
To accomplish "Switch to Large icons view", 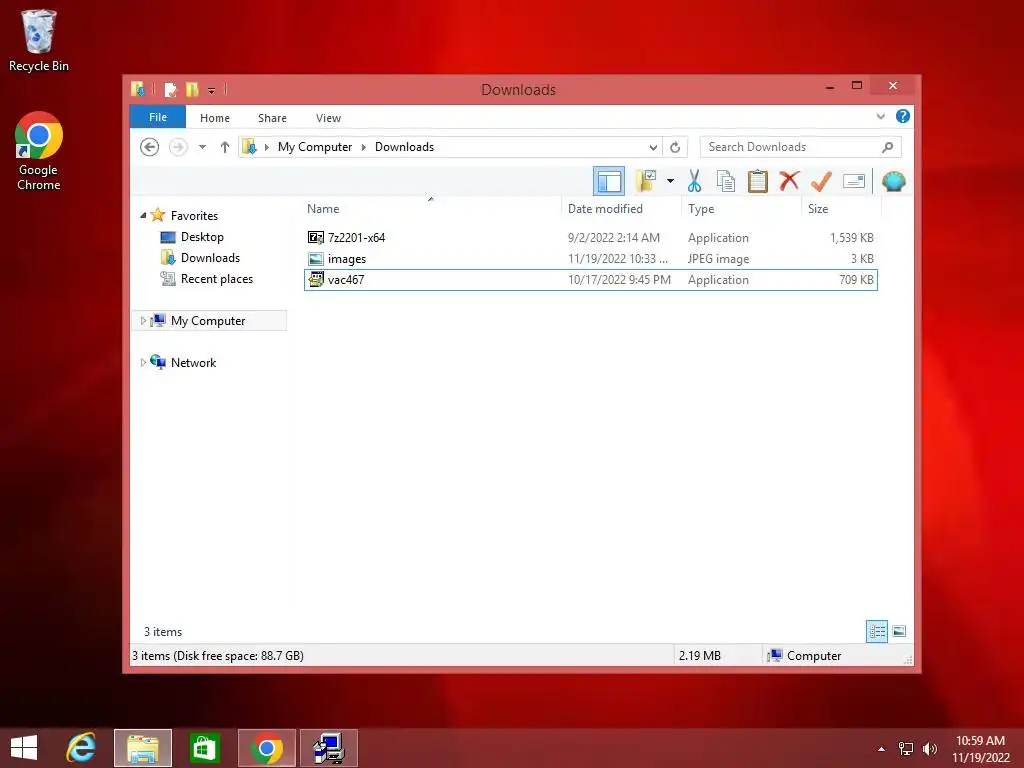I will (x=899, y=631).
